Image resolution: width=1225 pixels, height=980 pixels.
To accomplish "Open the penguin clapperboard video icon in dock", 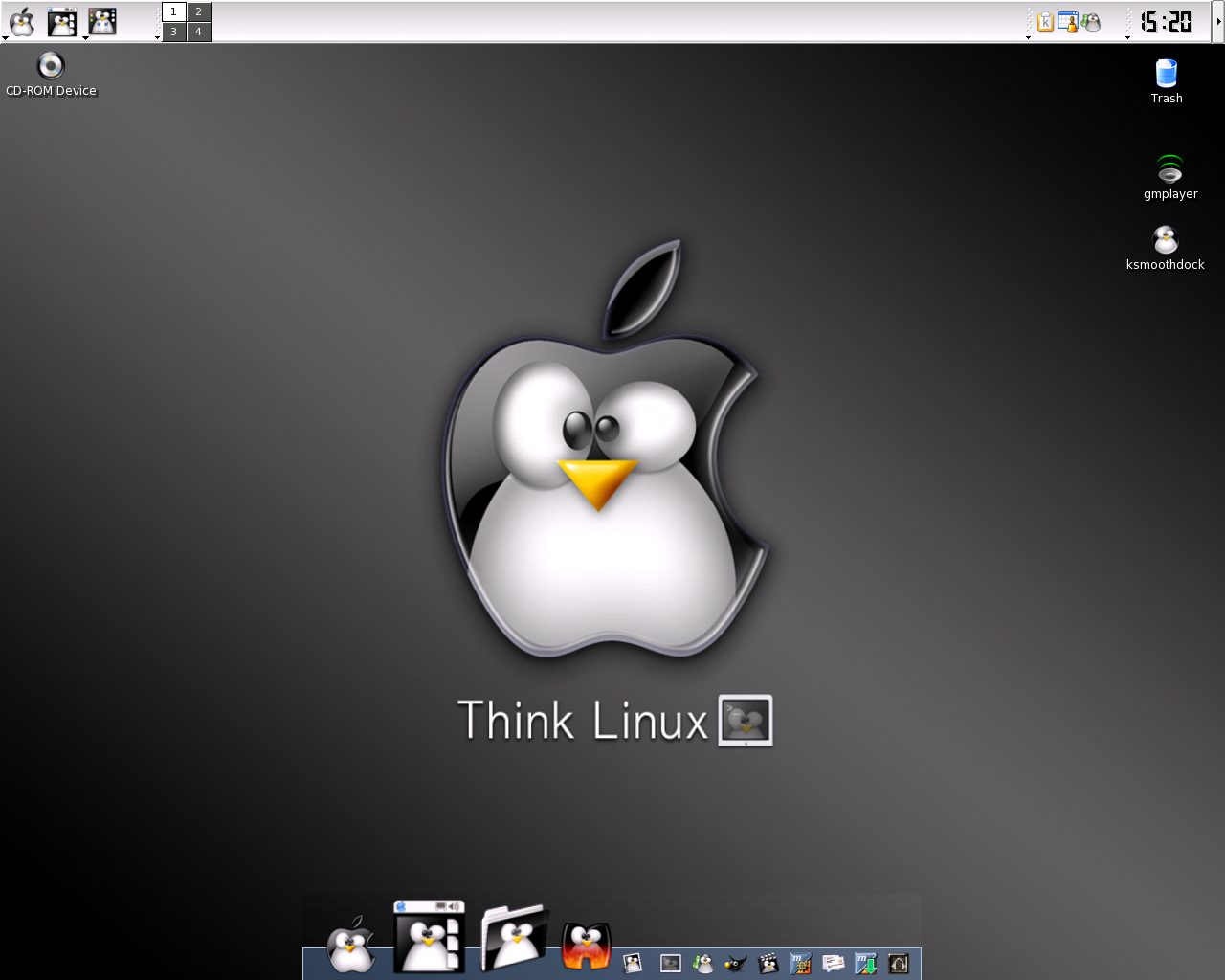I will click(x=768, y=963).
